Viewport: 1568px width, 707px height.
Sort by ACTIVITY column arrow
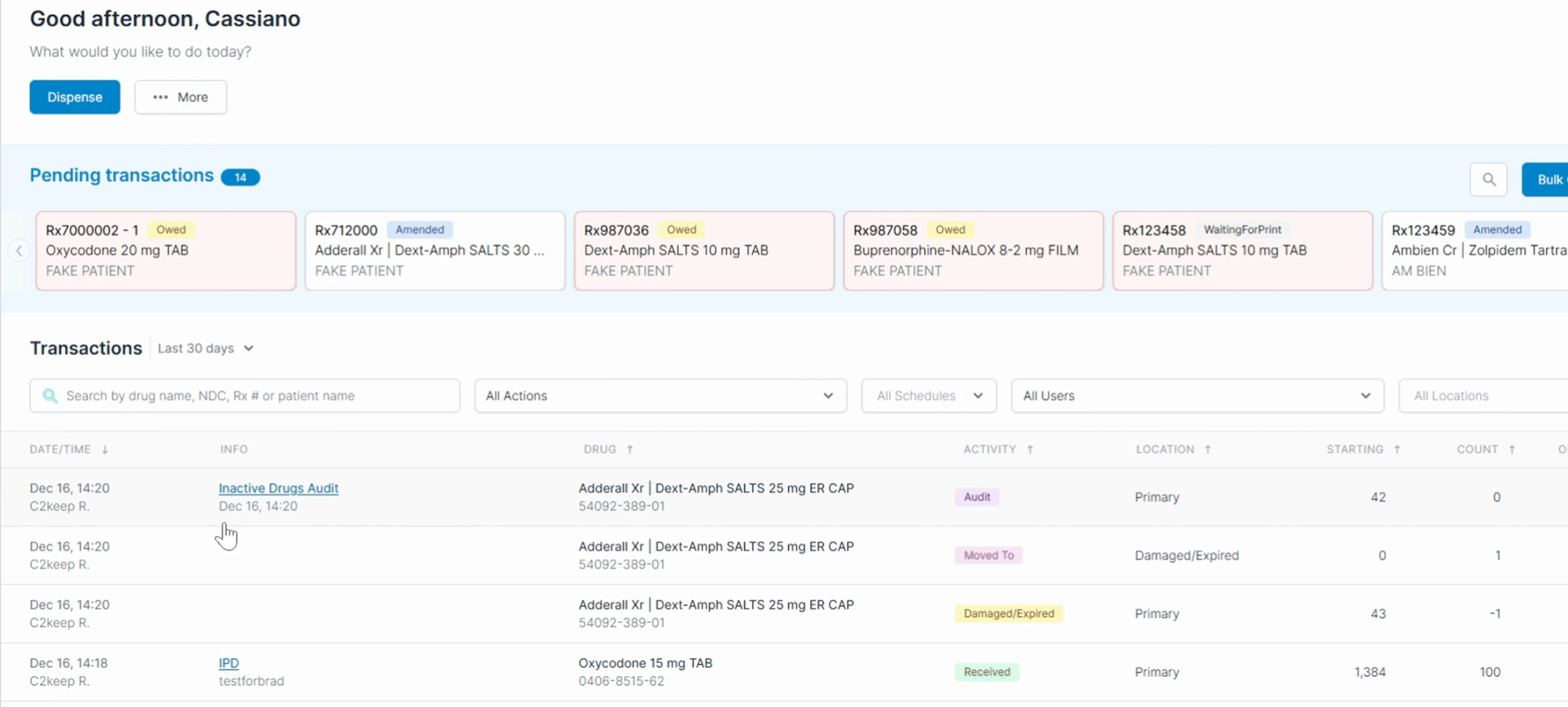[1030, 450]
